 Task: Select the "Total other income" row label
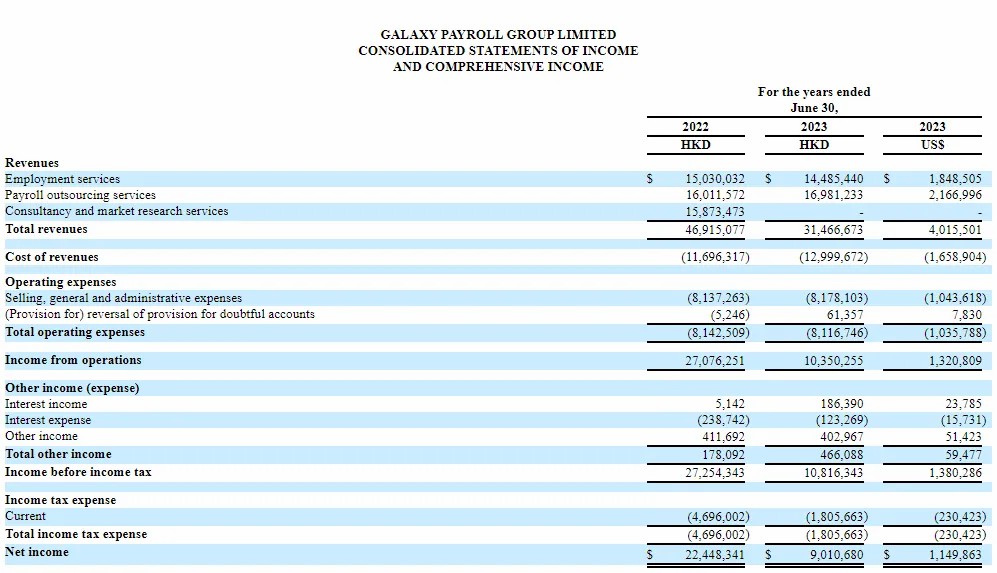pos(58,454)
